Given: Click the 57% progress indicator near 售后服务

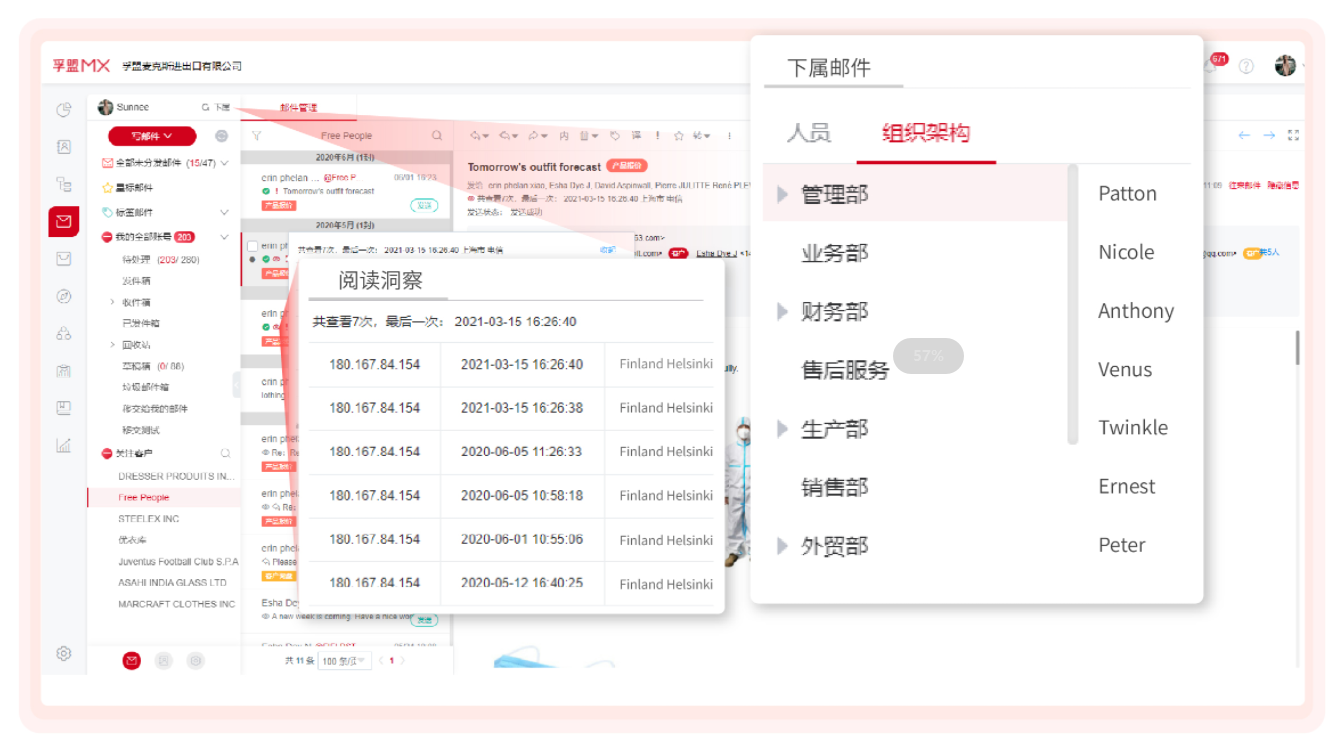Looking at the screenshot, I should (928, 356).
